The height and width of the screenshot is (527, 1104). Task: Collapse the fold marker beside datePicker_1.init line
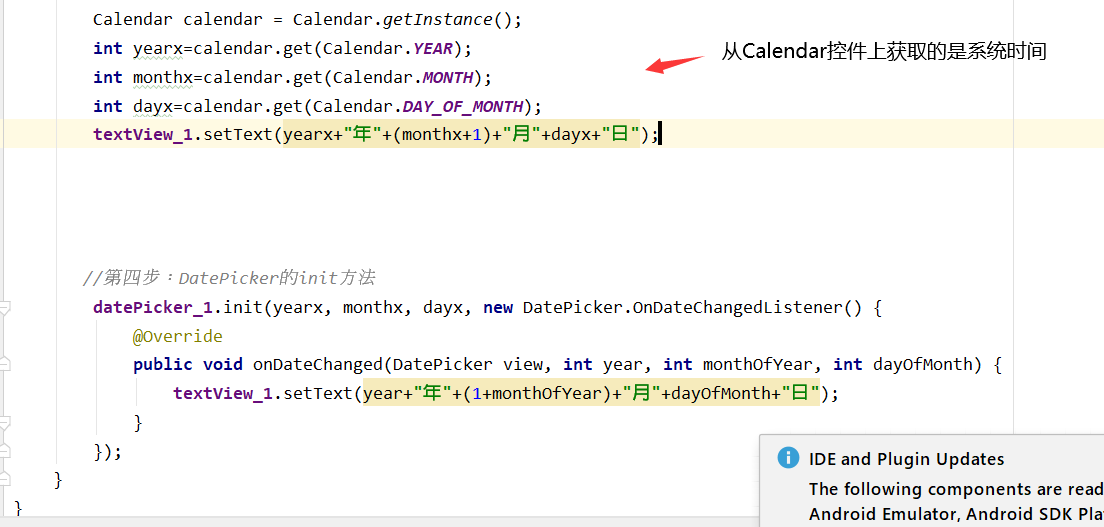pyautogui.click(x=4, y=308)
